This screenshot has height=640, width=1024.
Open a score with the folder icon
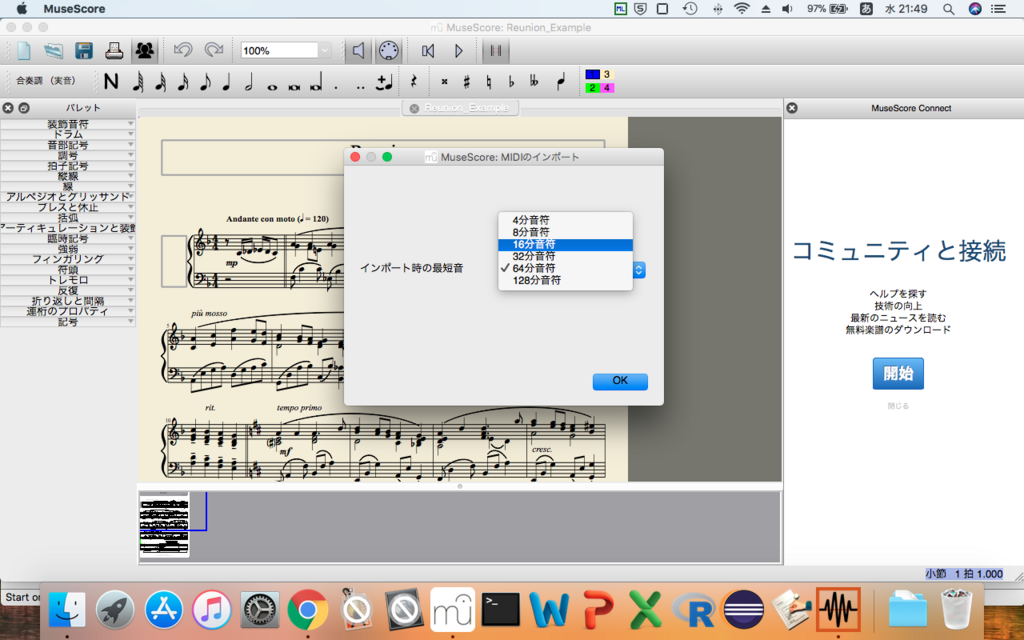click(x=54, y=50)
